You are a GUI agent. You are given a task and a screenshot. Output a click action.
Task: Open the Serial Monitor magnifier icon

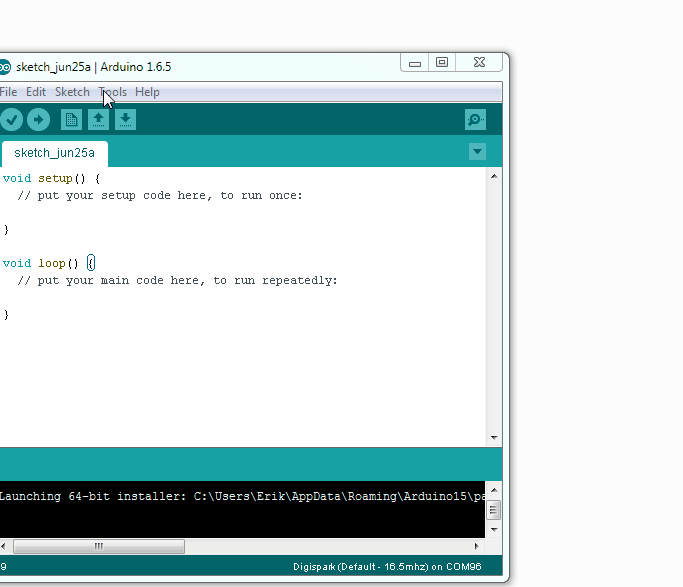coord(475,120)
